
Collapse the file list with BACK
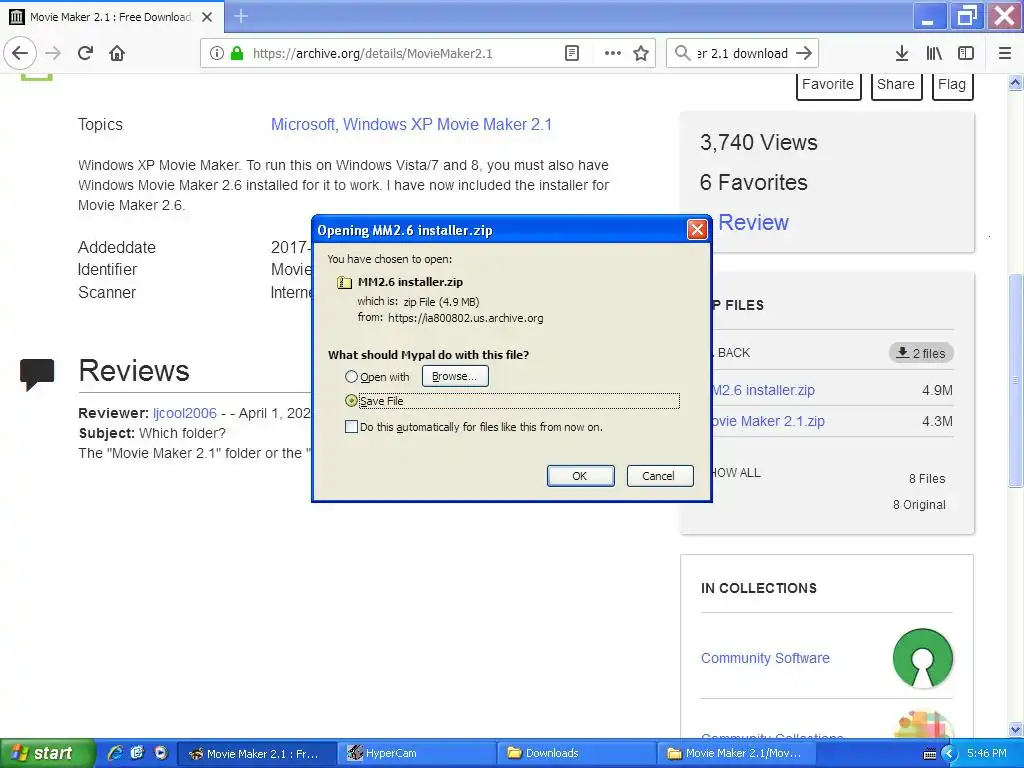pyautogui.click(x=733, y=353)
